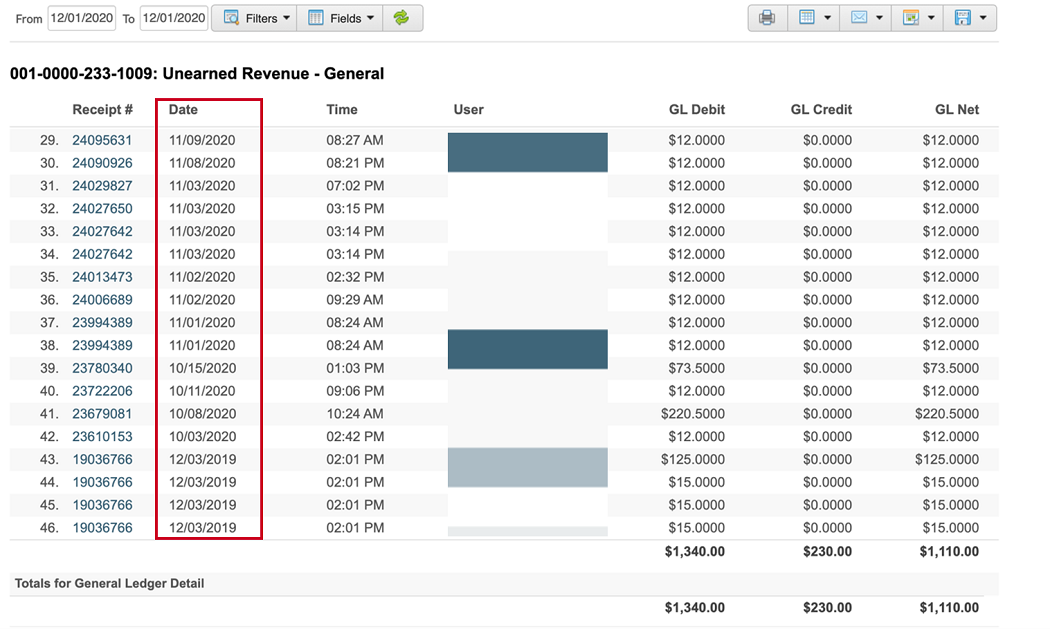Open receipt link 24090926
The width and height of the screenshot is (1050, 629).
click(x=102, y=163)
